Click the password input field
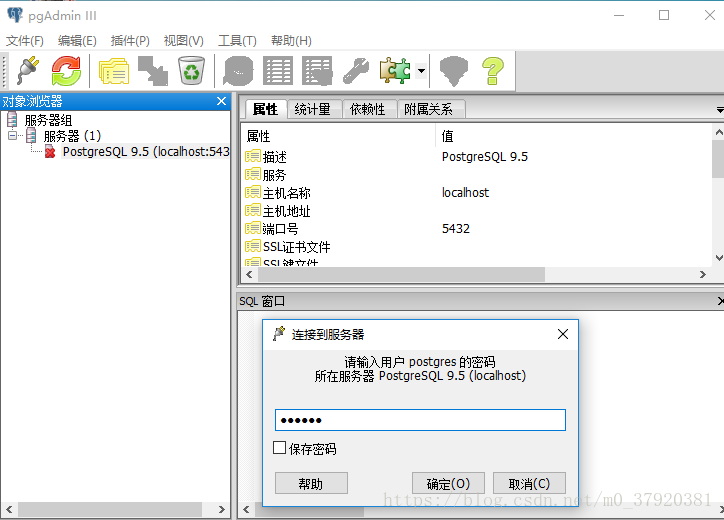Viewport: 724px width, 520px height. 420,420
